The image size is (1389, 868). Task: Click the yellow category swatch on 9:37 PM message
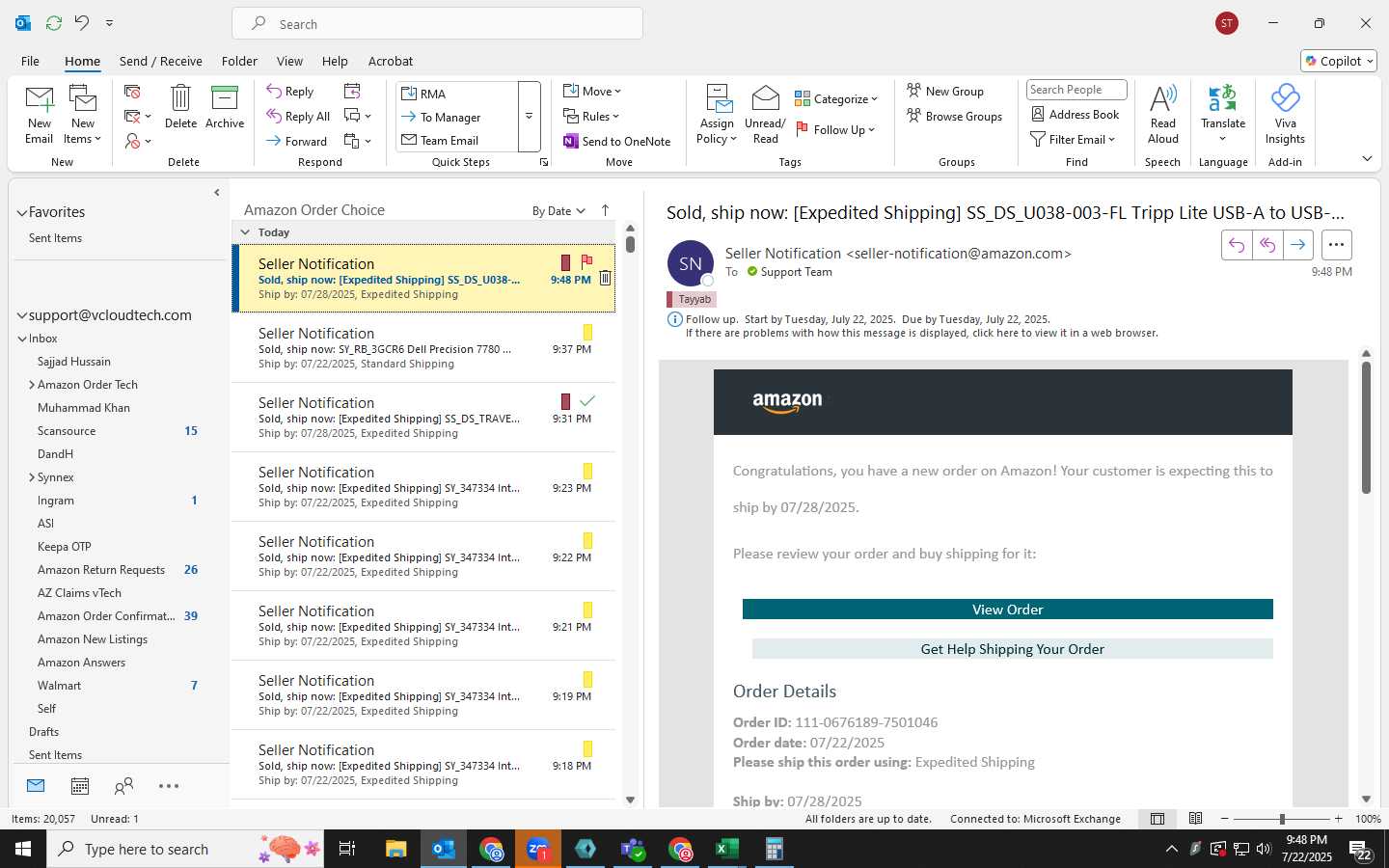(x=588, y=333)
